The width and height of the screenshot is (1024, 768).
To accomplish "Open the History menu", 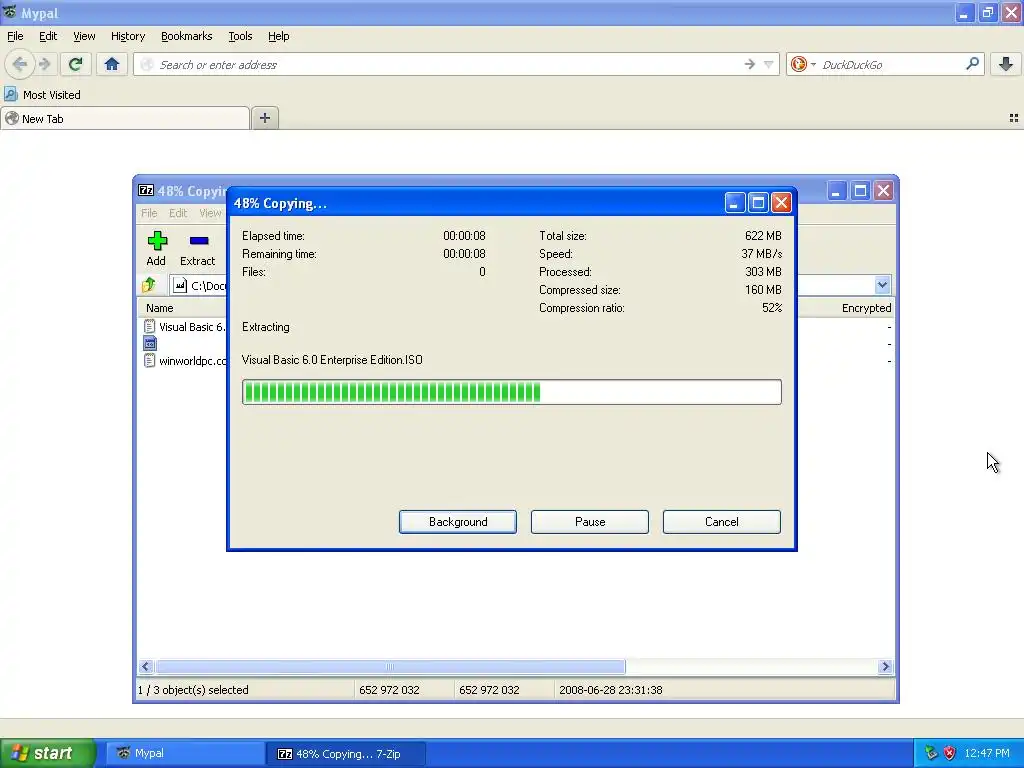I will point(127,36).
